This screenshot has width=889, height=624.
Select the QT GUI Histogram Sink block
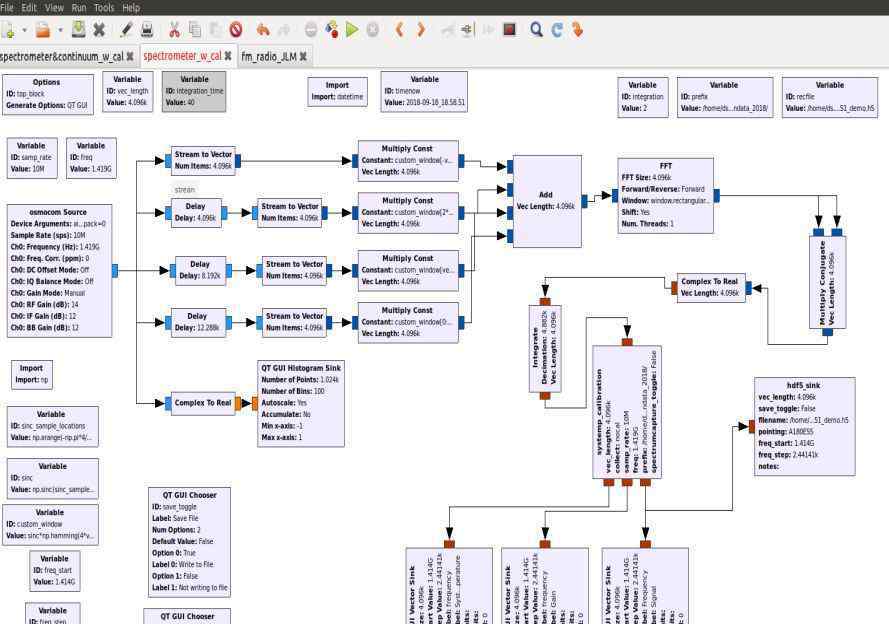300,403
